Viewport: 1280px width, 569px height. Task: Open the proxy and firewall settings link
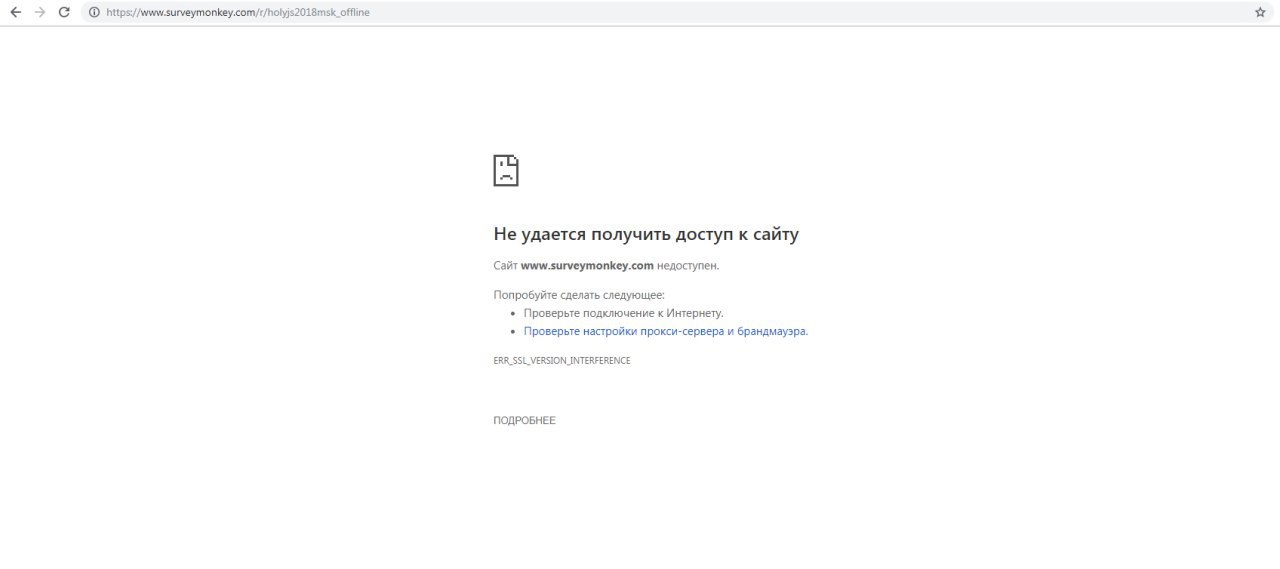click(x=666, y=331)
